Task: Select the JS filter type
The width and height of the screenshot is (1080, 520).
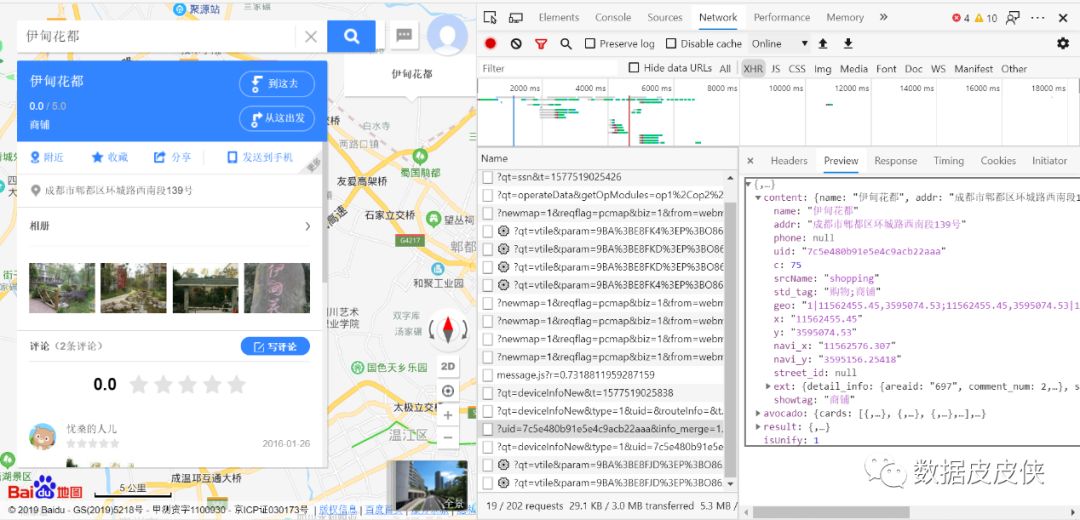Action: click(x=776, y=69)
